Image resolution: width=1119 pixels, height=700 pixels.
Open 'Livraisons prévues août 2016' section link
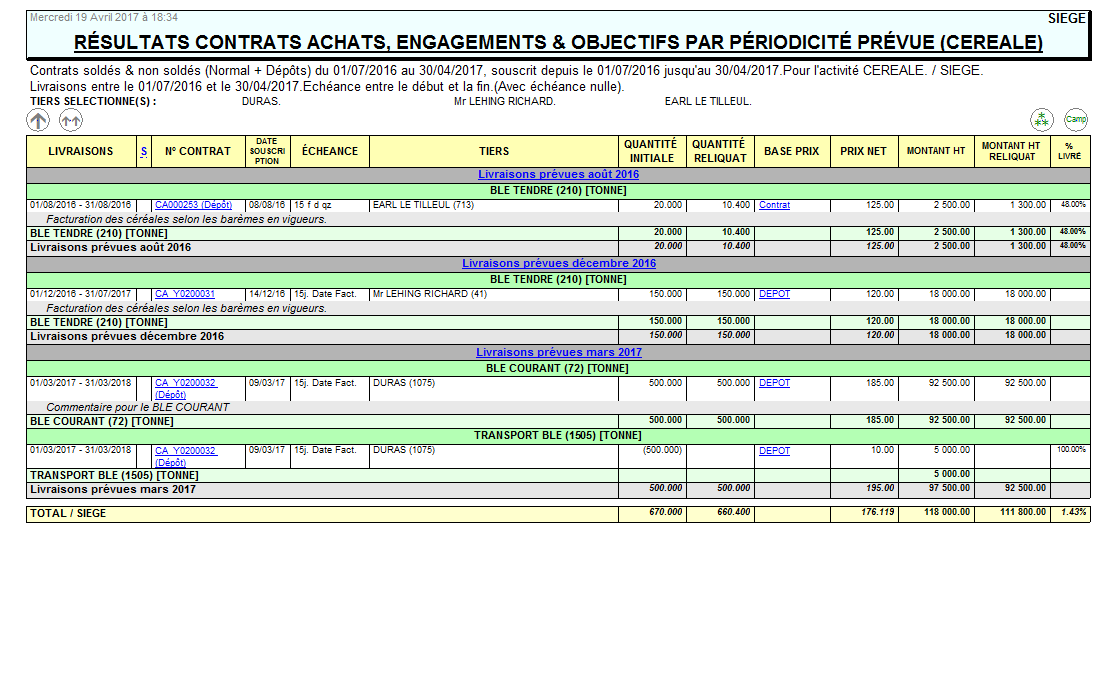tap(559, 173)
